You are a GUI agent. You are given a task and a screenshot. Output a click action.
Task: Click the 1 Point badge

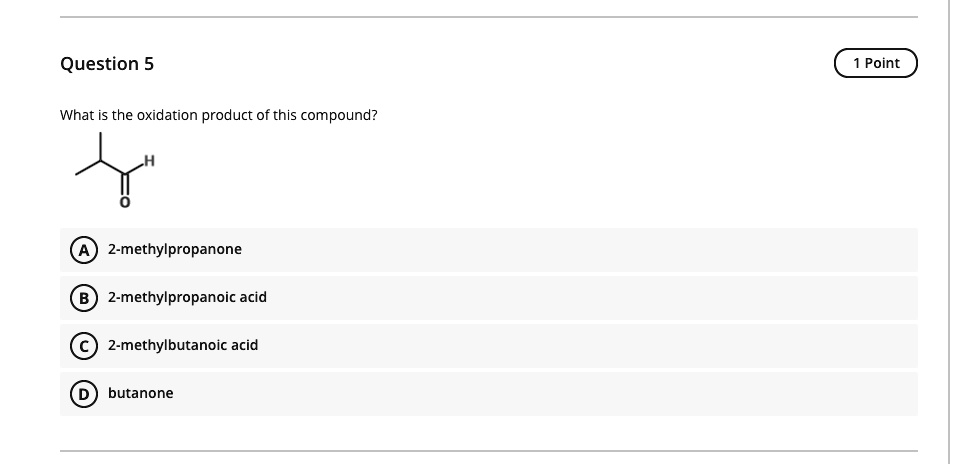(x=875, y=63)
